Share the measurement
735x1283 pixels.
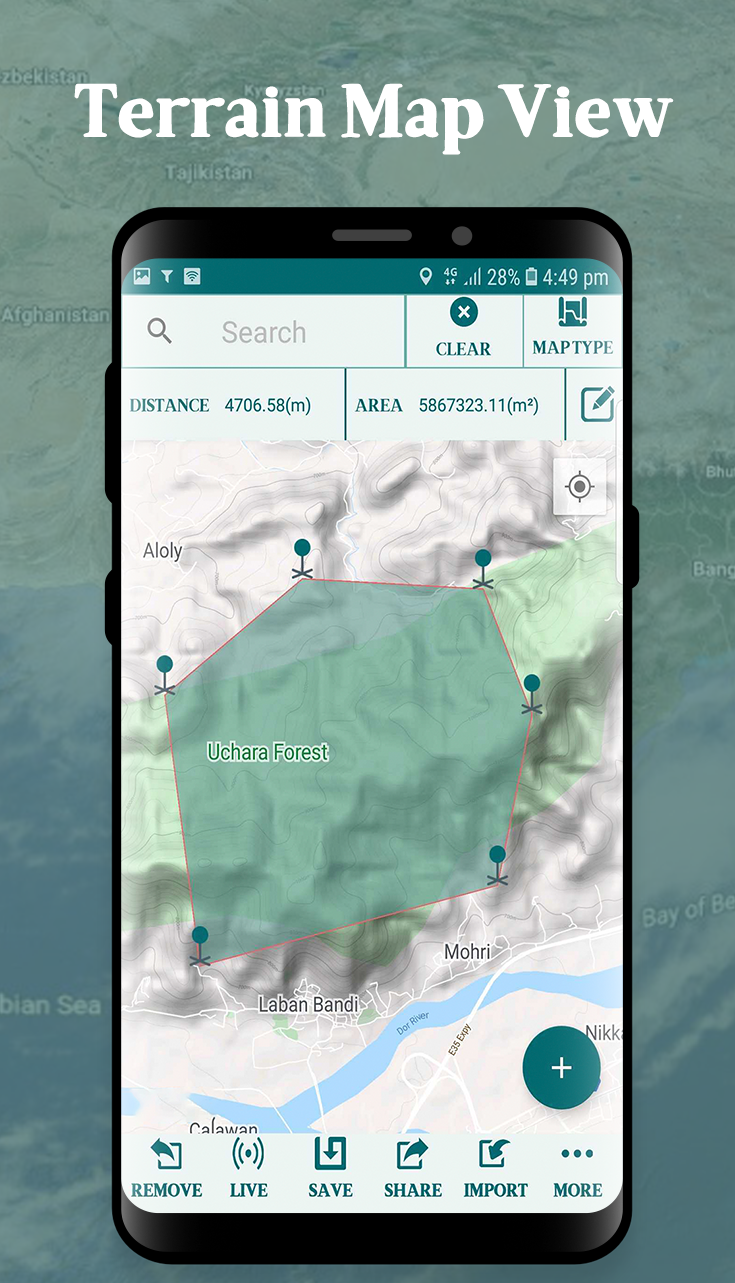tap(412, 1168)
